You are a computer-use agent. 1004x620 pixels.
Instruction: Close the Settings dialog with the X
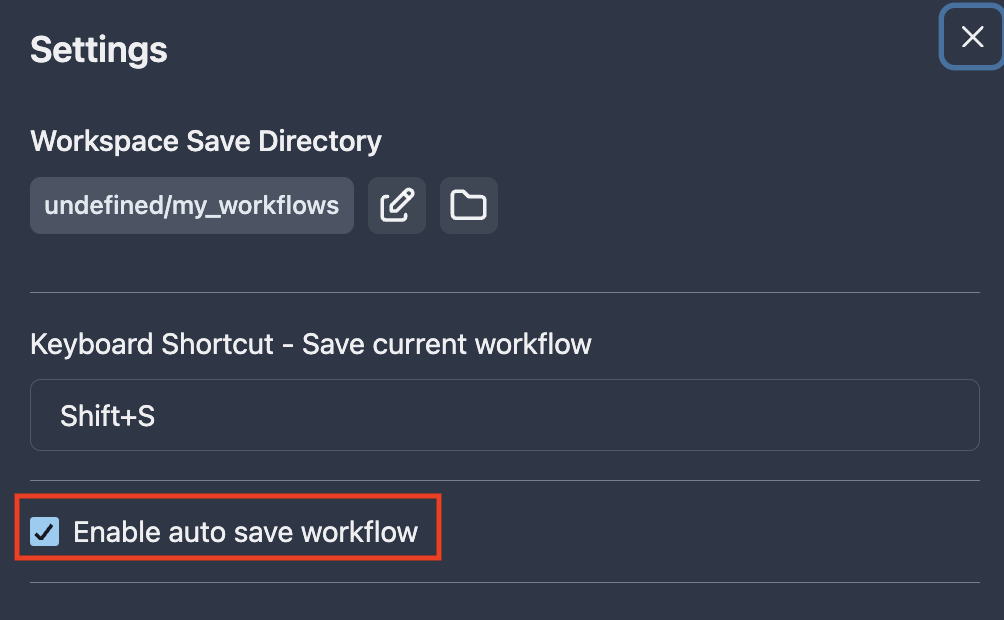pos(972,38)
